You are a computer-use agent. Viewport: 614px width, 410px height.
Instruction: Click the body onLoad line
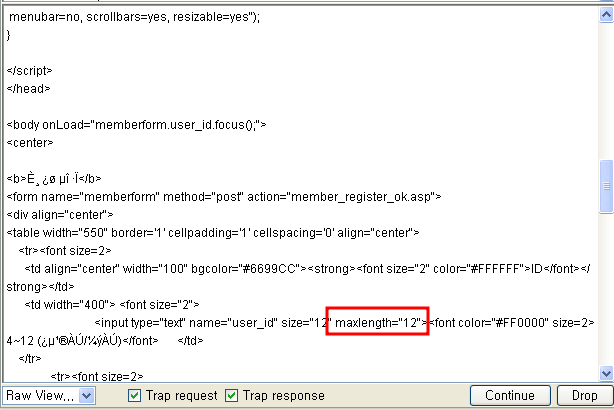pos(136,125)
